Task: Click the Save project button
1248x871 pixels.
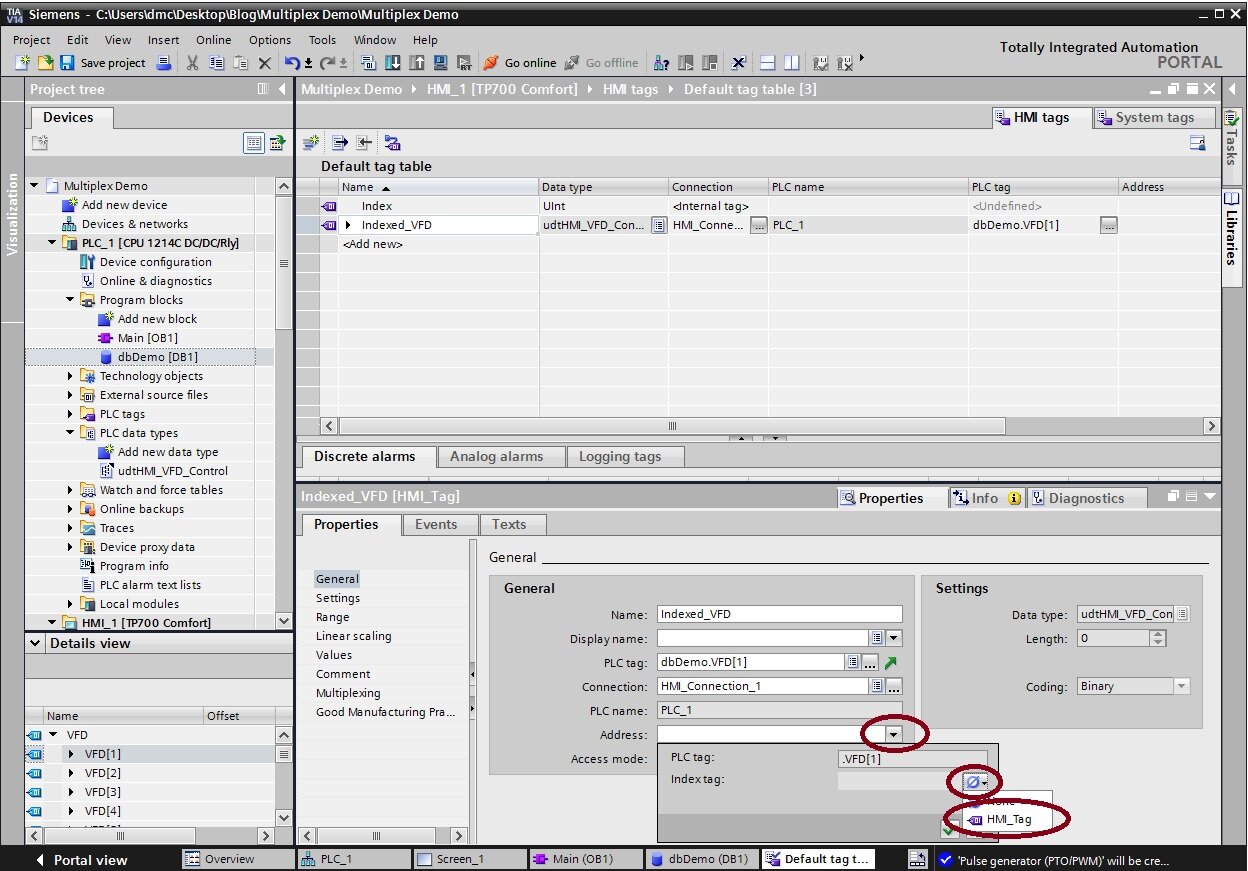Action: [x=102, y=63]
